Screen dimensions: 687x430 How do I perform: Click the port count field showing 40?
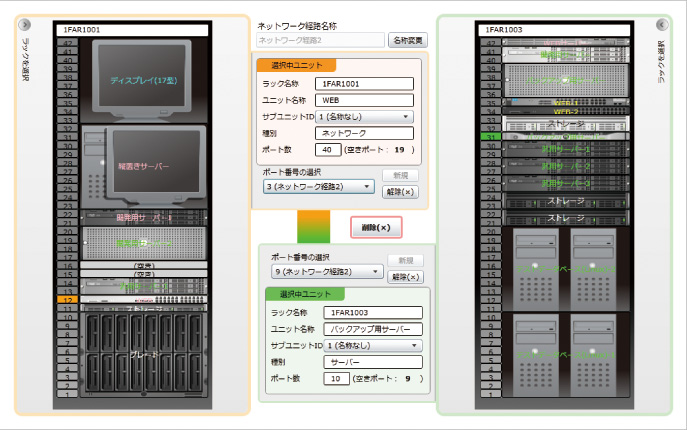pyautogui.click(x=328, y=149)
